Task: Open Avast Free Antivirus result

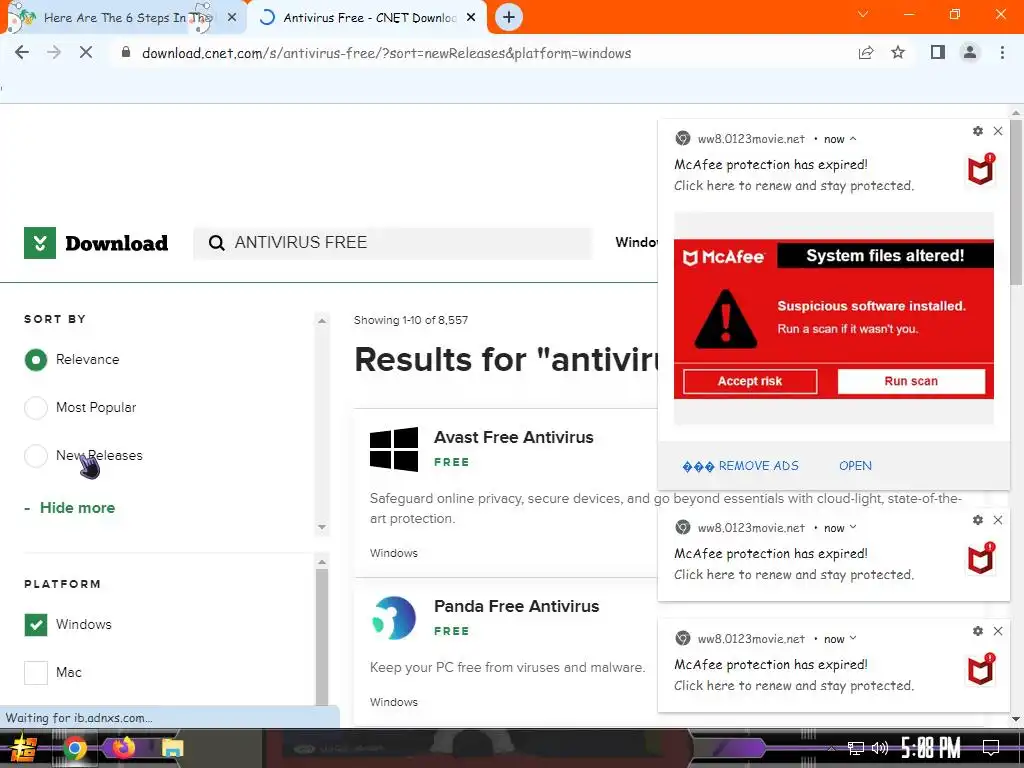Action: point(513,437)
